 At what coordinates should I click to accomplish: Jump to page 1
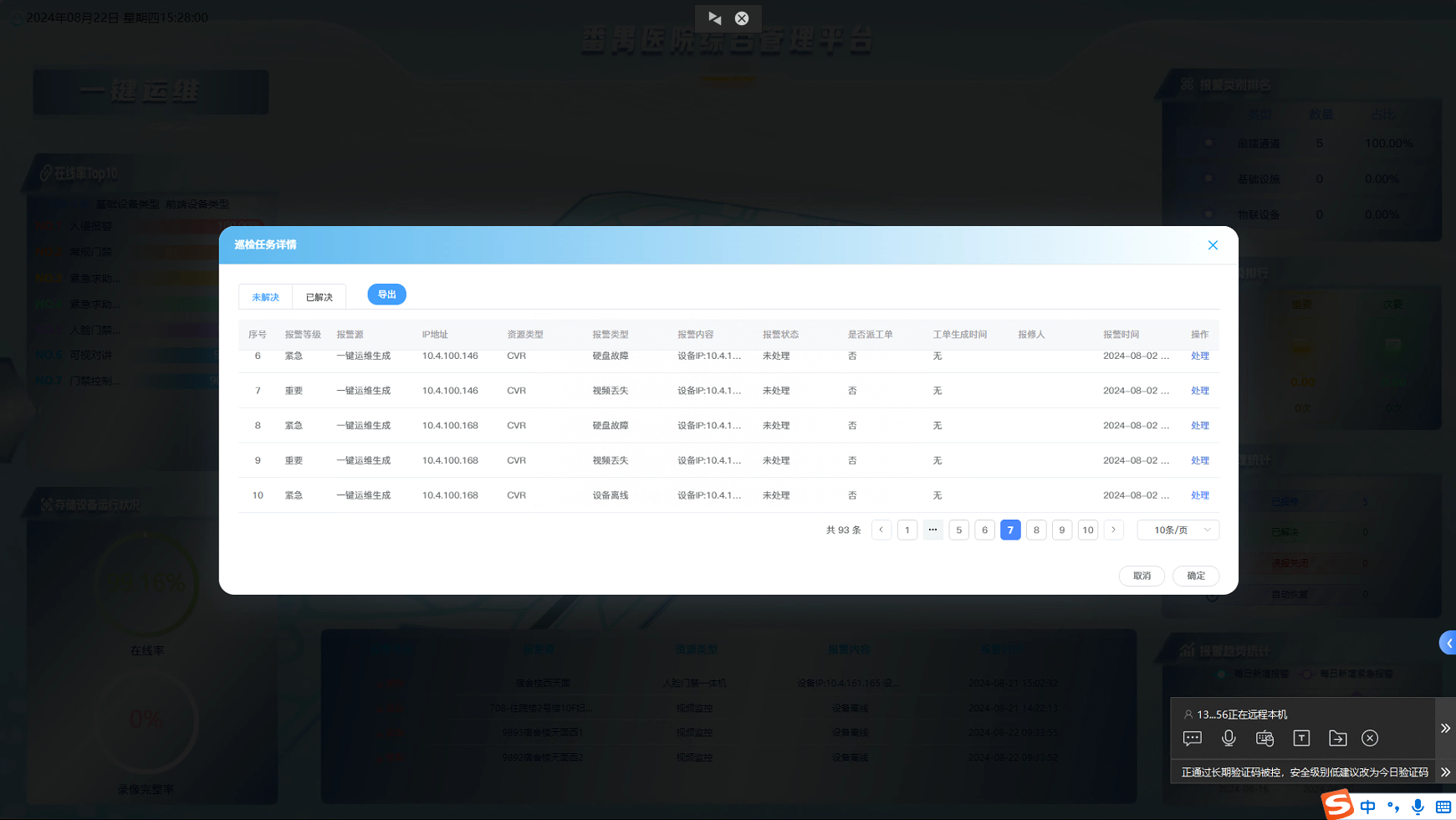pyautogui.click(x=907, y=530)
